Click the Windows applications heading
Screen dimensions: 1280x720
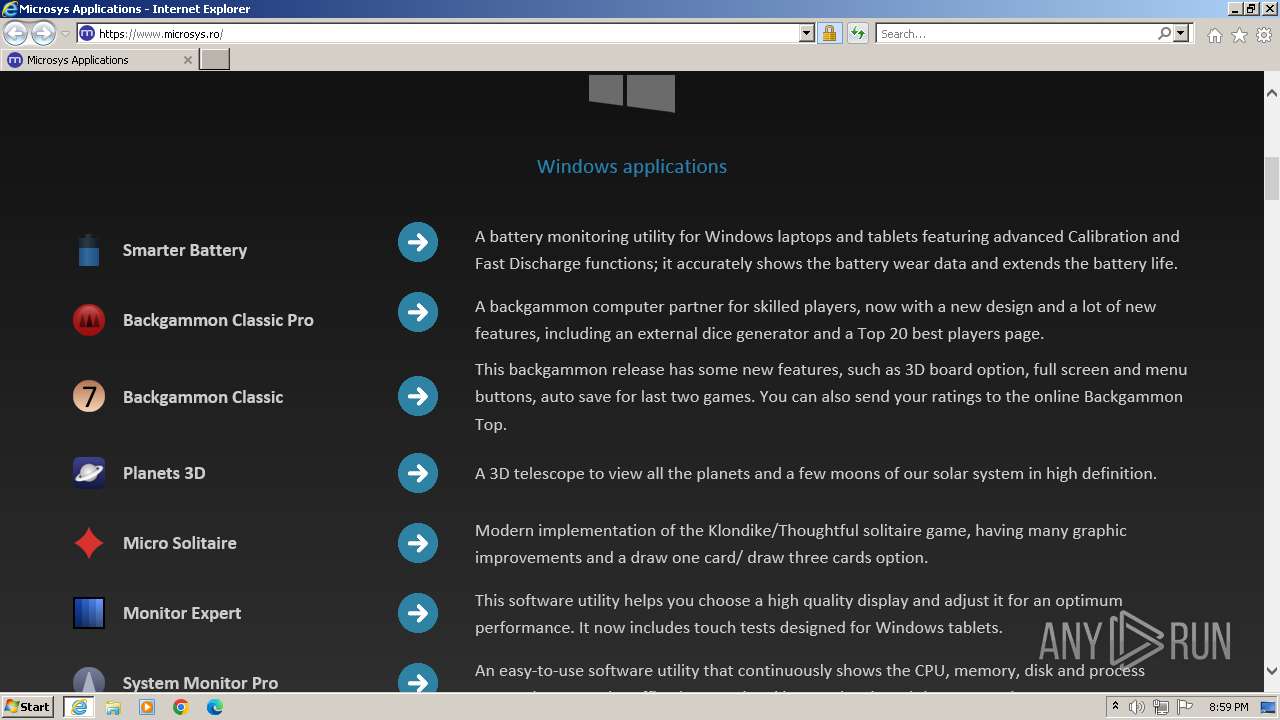632,166
